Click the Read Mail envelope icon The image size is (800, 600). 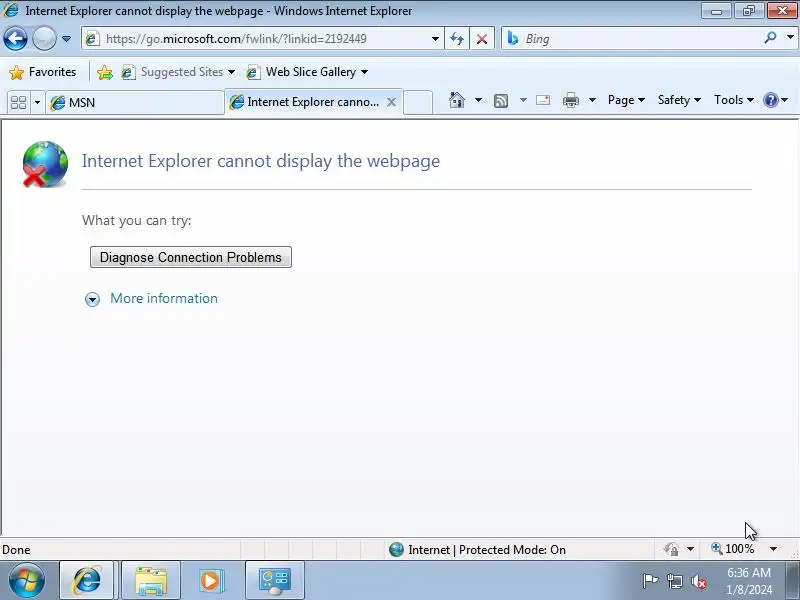[543, 100]
